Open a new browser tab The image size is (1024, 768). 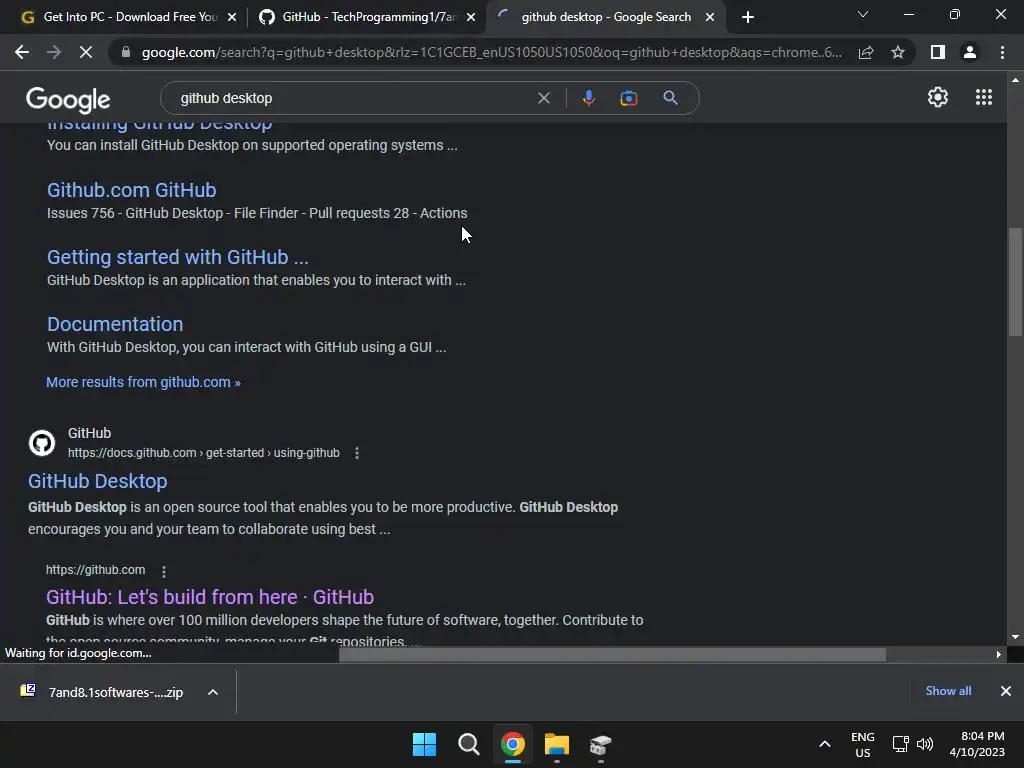click(748, 17)
